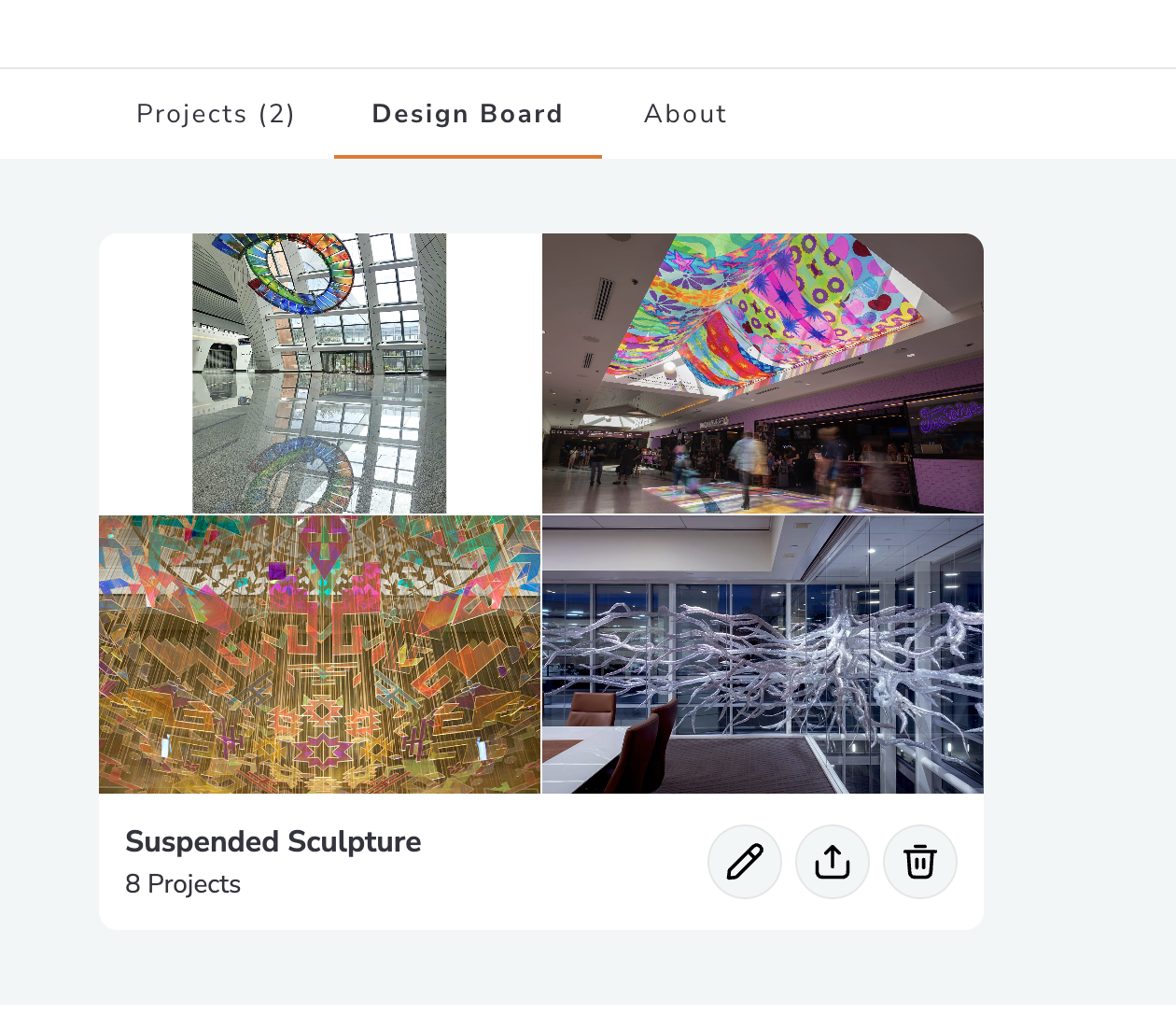Image resolution: width=1176 pixels, height=1014 pixels.
Task: Select the silver branch sculpture thumbnail
Action: 763,655
